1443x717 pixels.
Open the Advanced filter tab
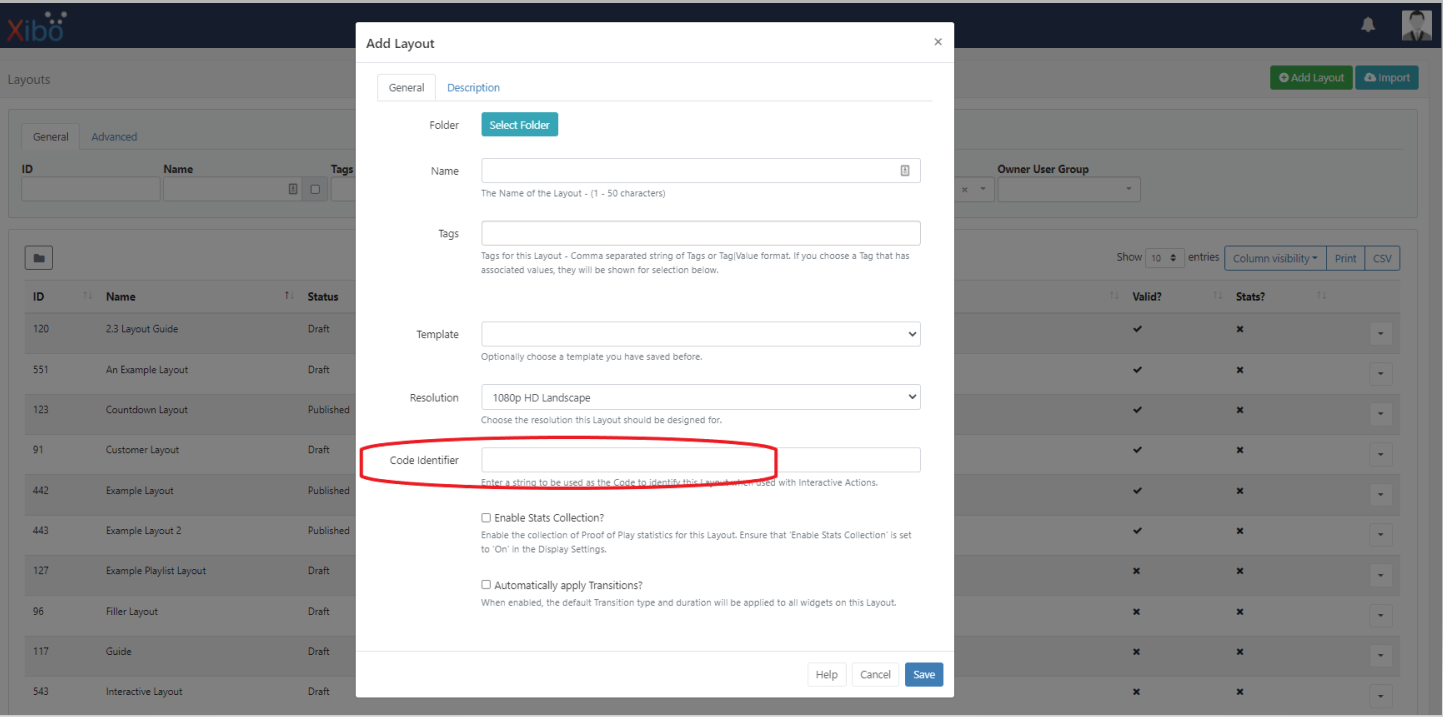(x=114, y=136)
